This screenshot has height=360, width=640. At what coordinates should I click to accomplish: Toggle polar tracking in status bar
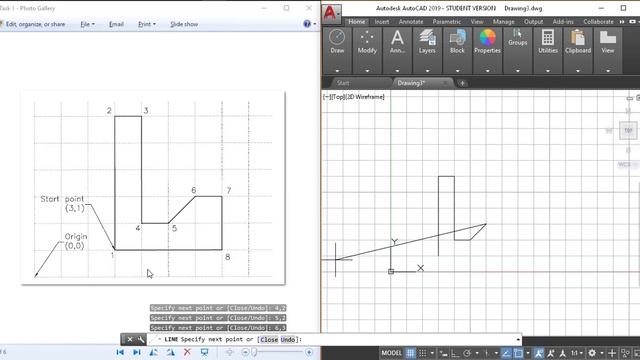pos(467,353)
